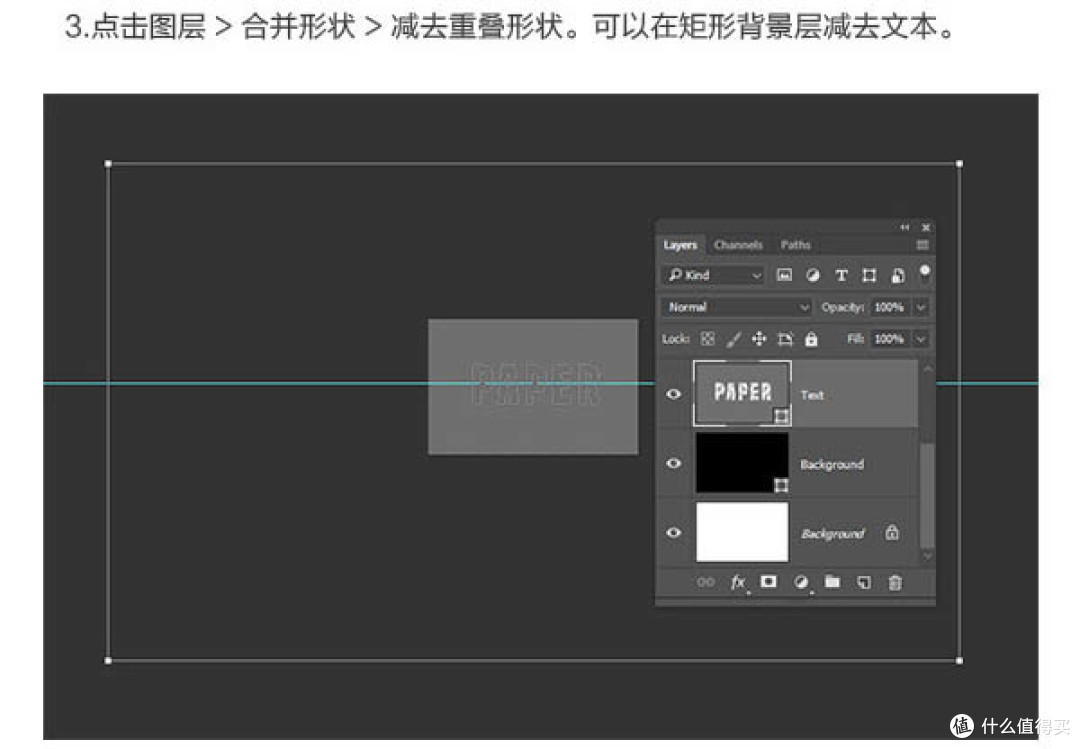This screenshot has width=1080, height=749.
Task: Click the top-left path anchor point
Action: point(108,164)
